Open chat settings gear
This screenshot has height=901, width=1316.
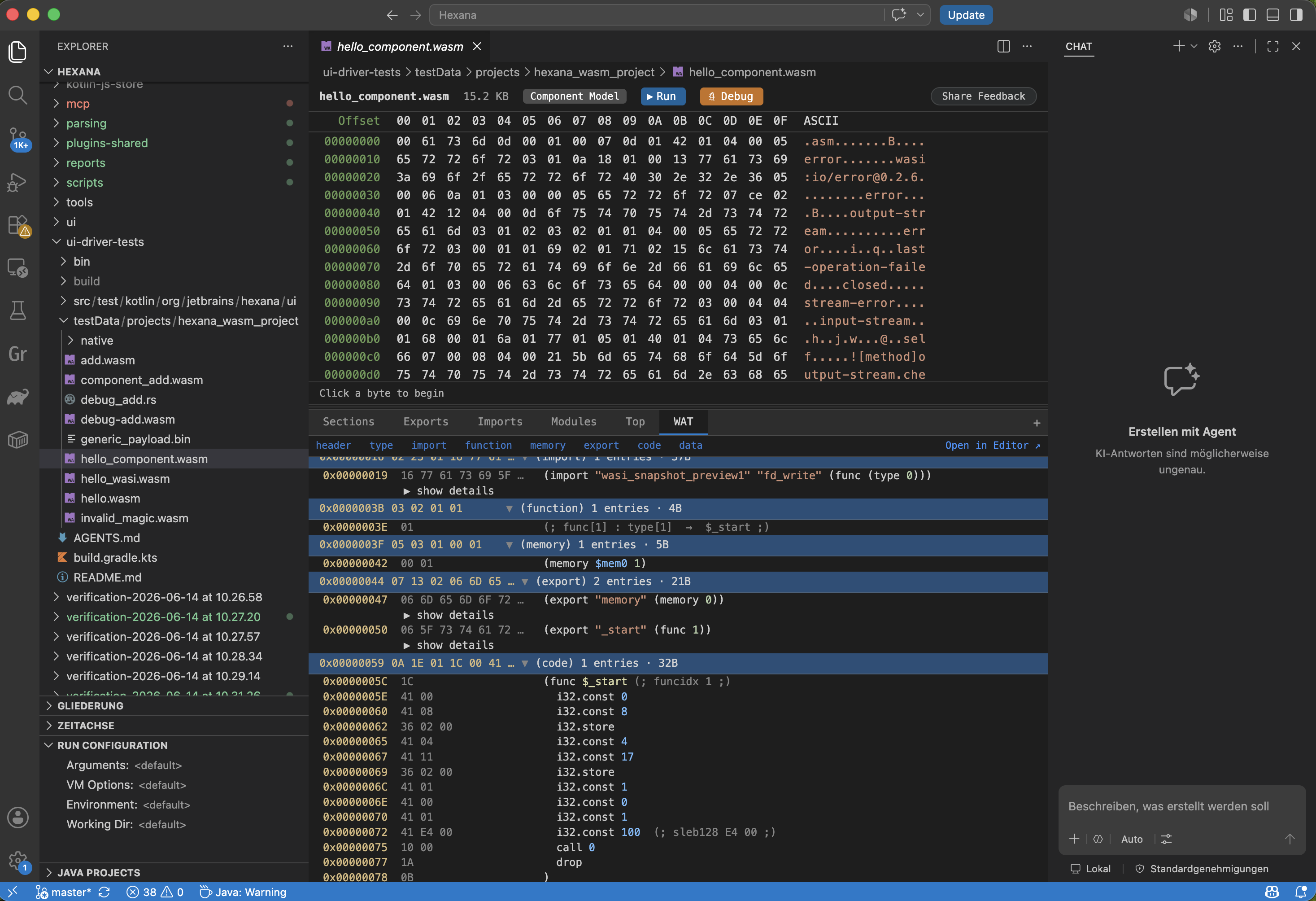point(1214,46)
